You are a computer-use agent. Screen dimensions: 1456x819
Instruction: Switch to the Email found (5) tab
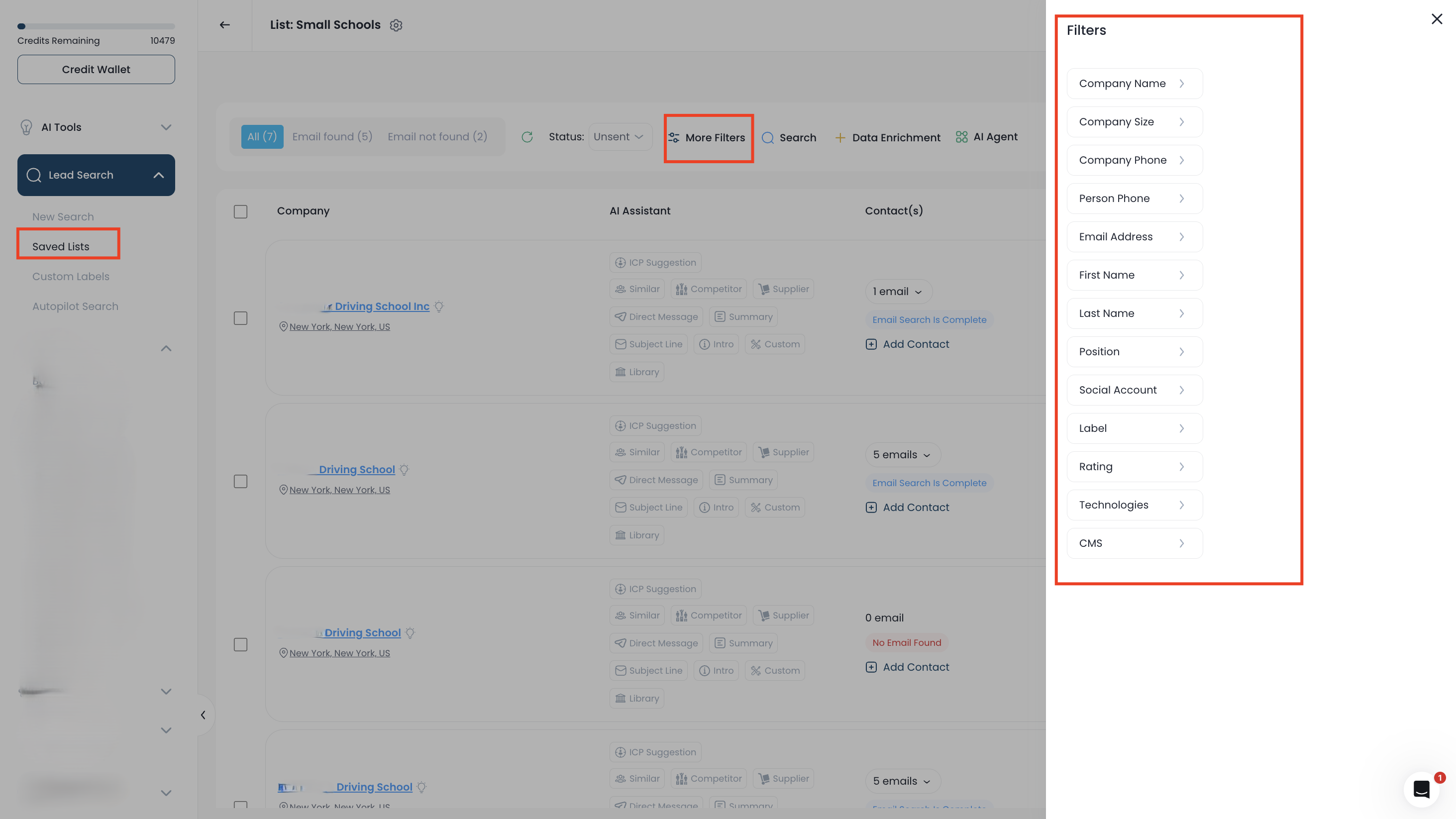pos(332,137)
